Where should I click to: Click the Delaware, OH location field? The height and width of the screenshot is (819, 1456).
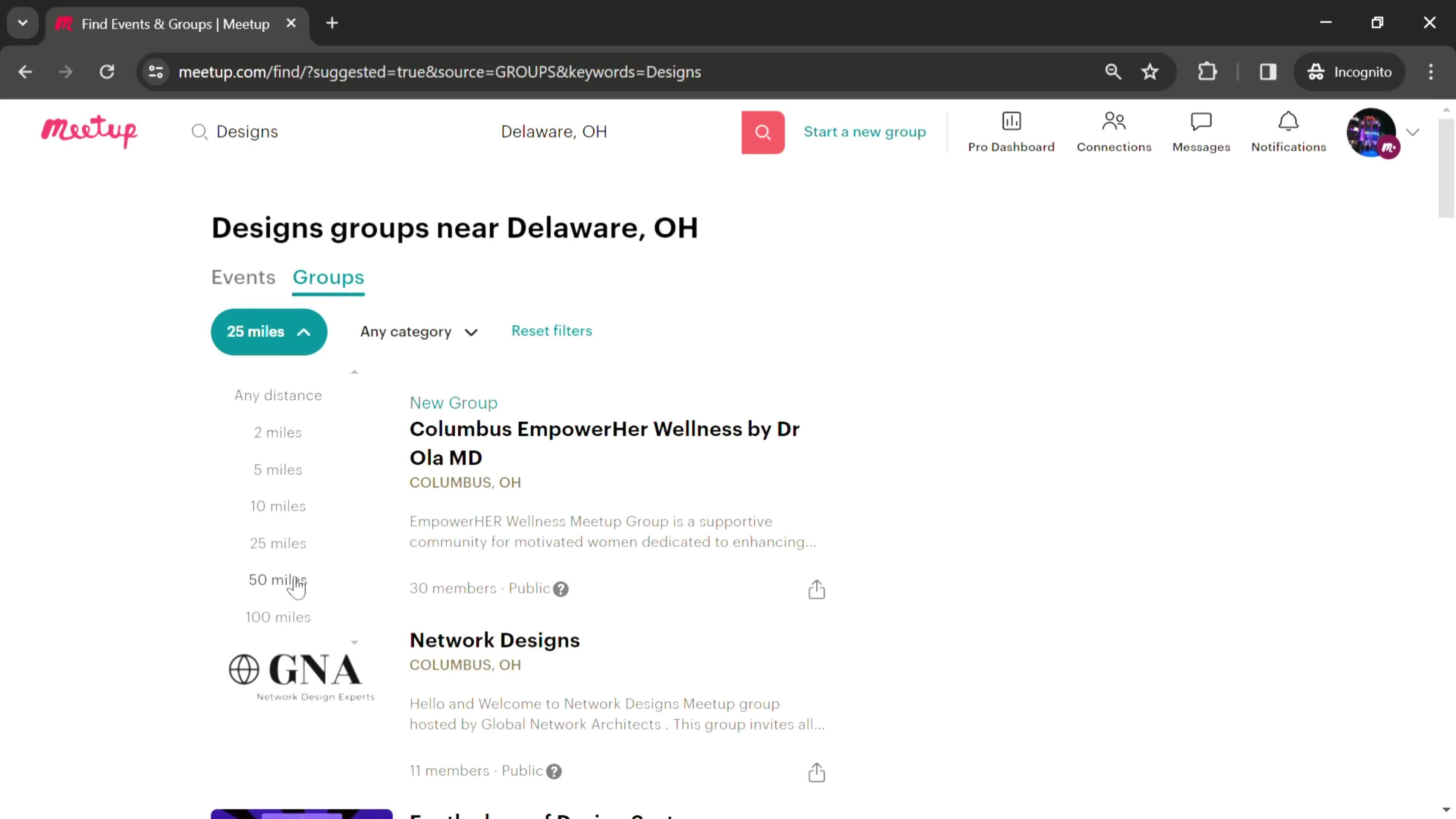tap(614, 132)
